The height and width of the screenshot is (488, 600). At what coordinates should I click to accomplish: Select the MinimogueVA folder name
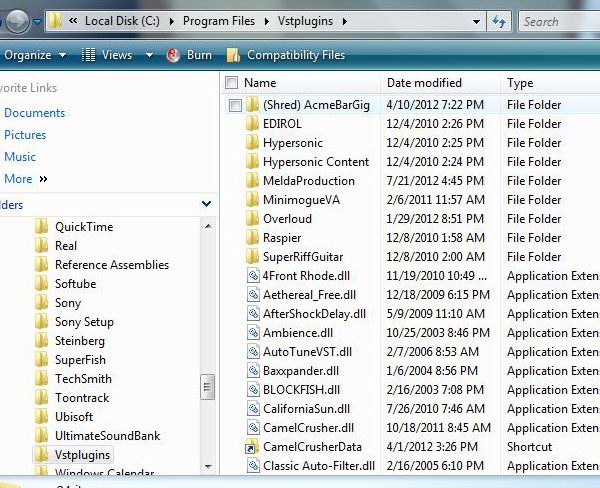302,200
